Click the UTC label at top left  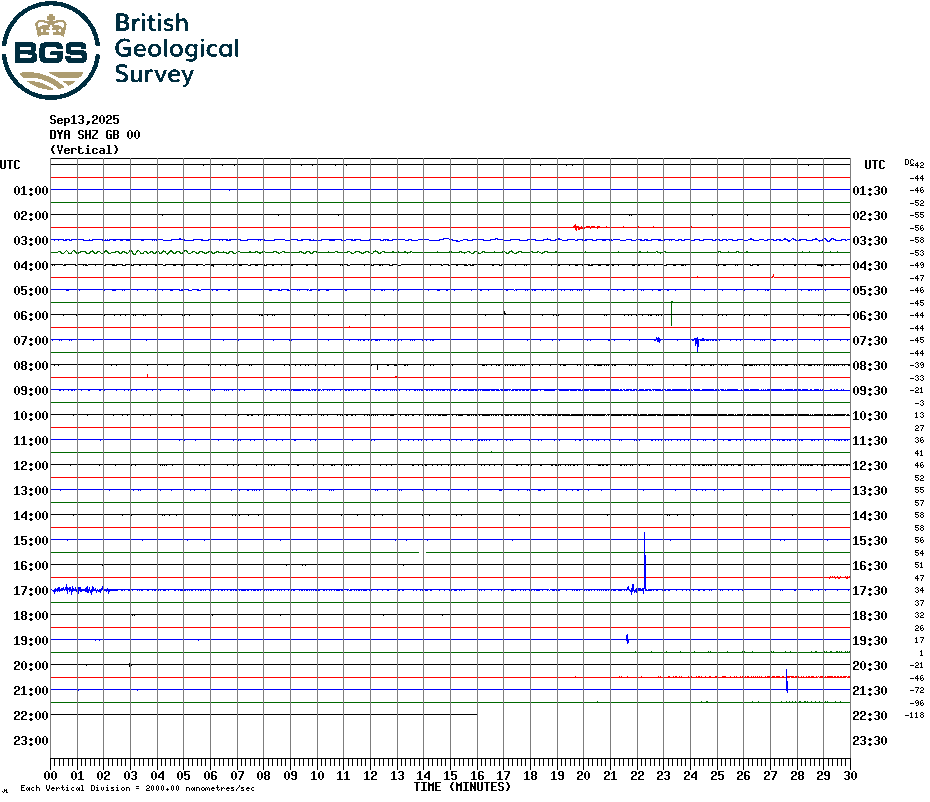(x=10, y=165)
